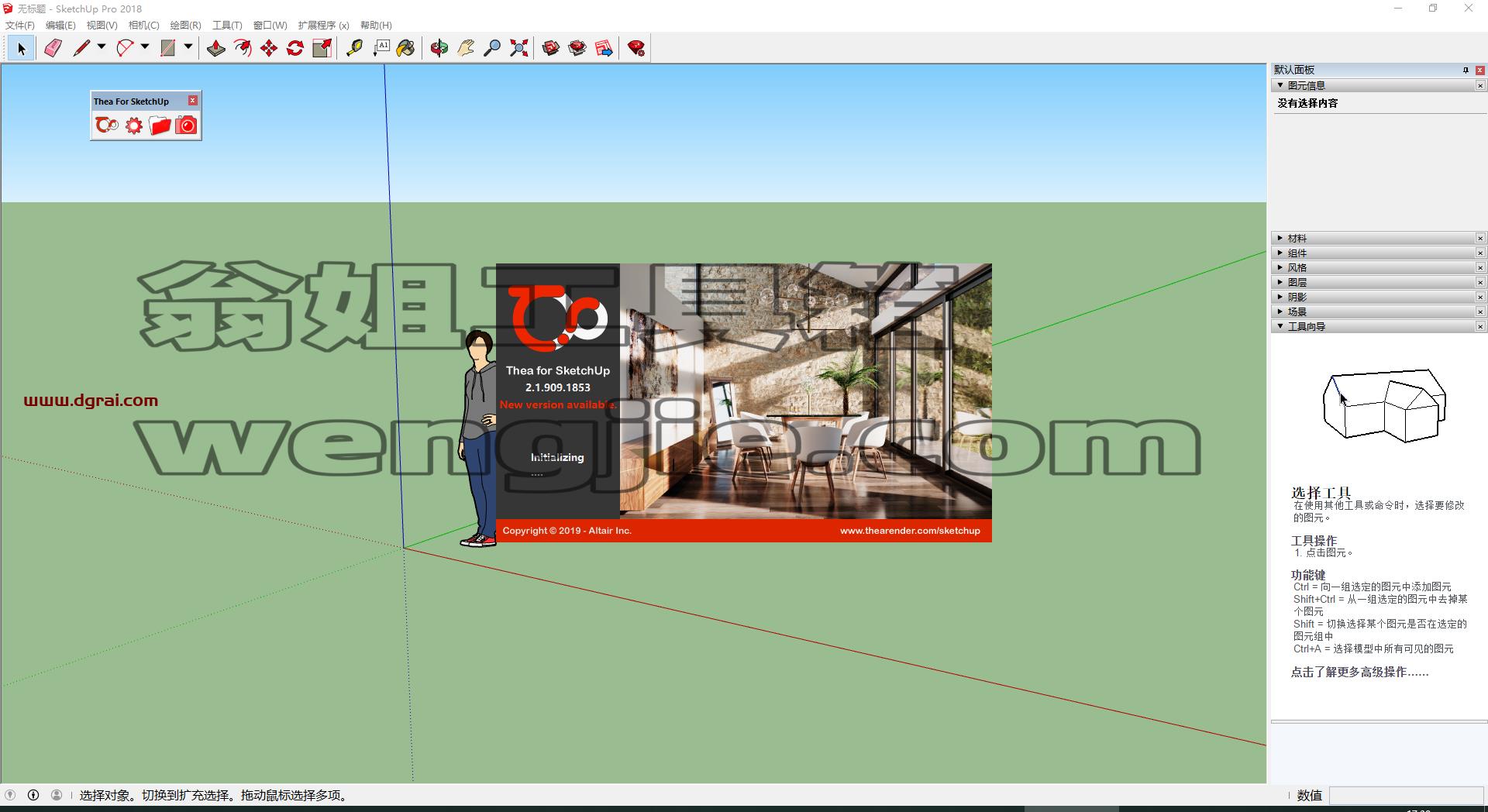Select the Rectangle shape tool

click(x=167, y=49)
